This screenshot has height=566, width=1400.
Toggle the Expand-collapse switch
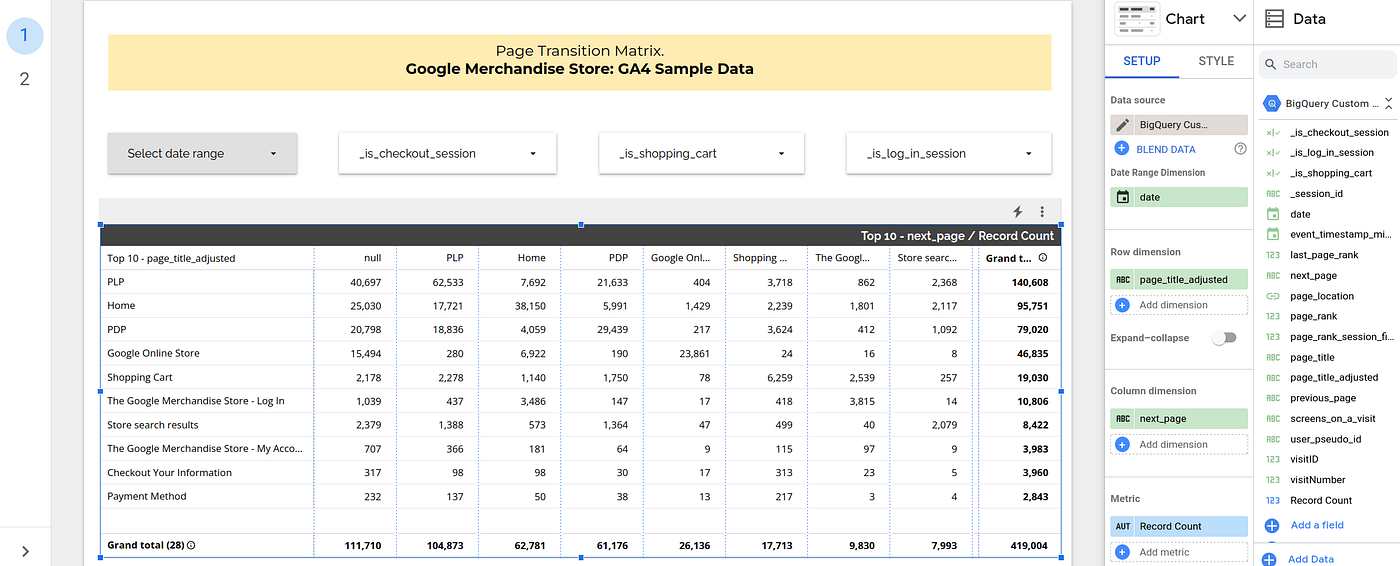click(1224, 338)
